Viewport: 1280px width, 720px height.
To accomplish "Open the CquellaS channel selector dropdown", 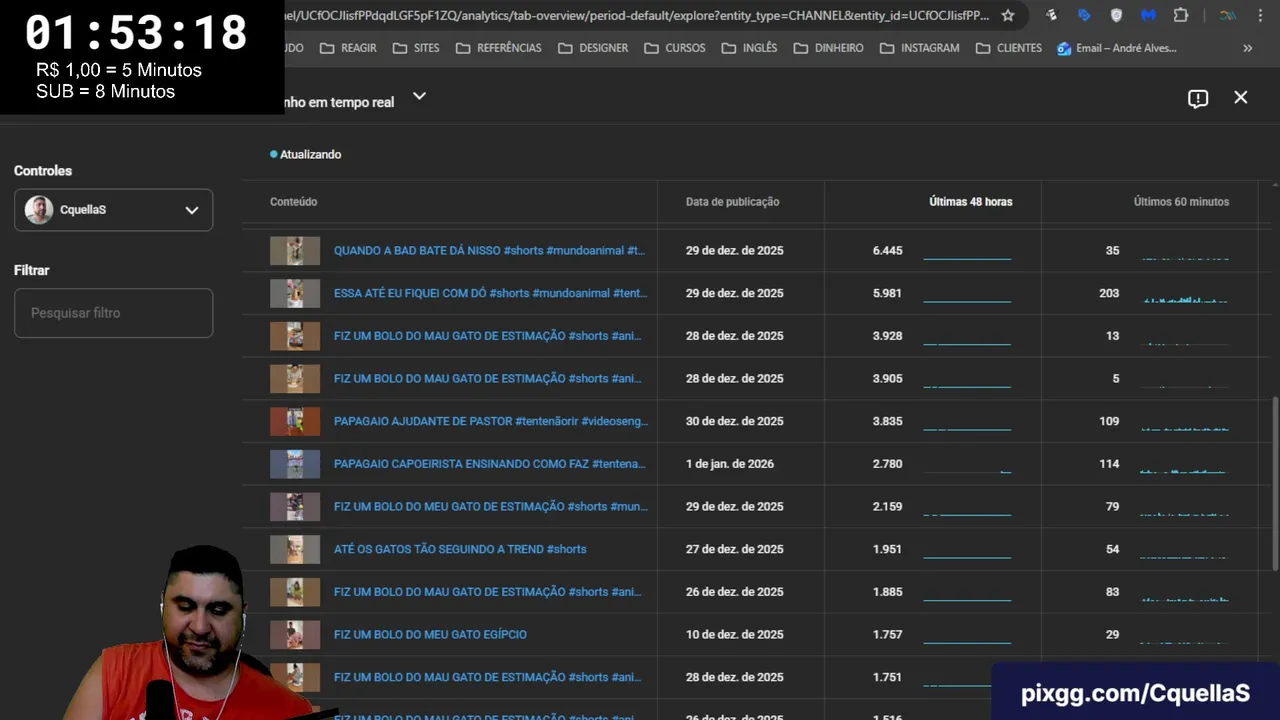I will click(x=113, y=210).
